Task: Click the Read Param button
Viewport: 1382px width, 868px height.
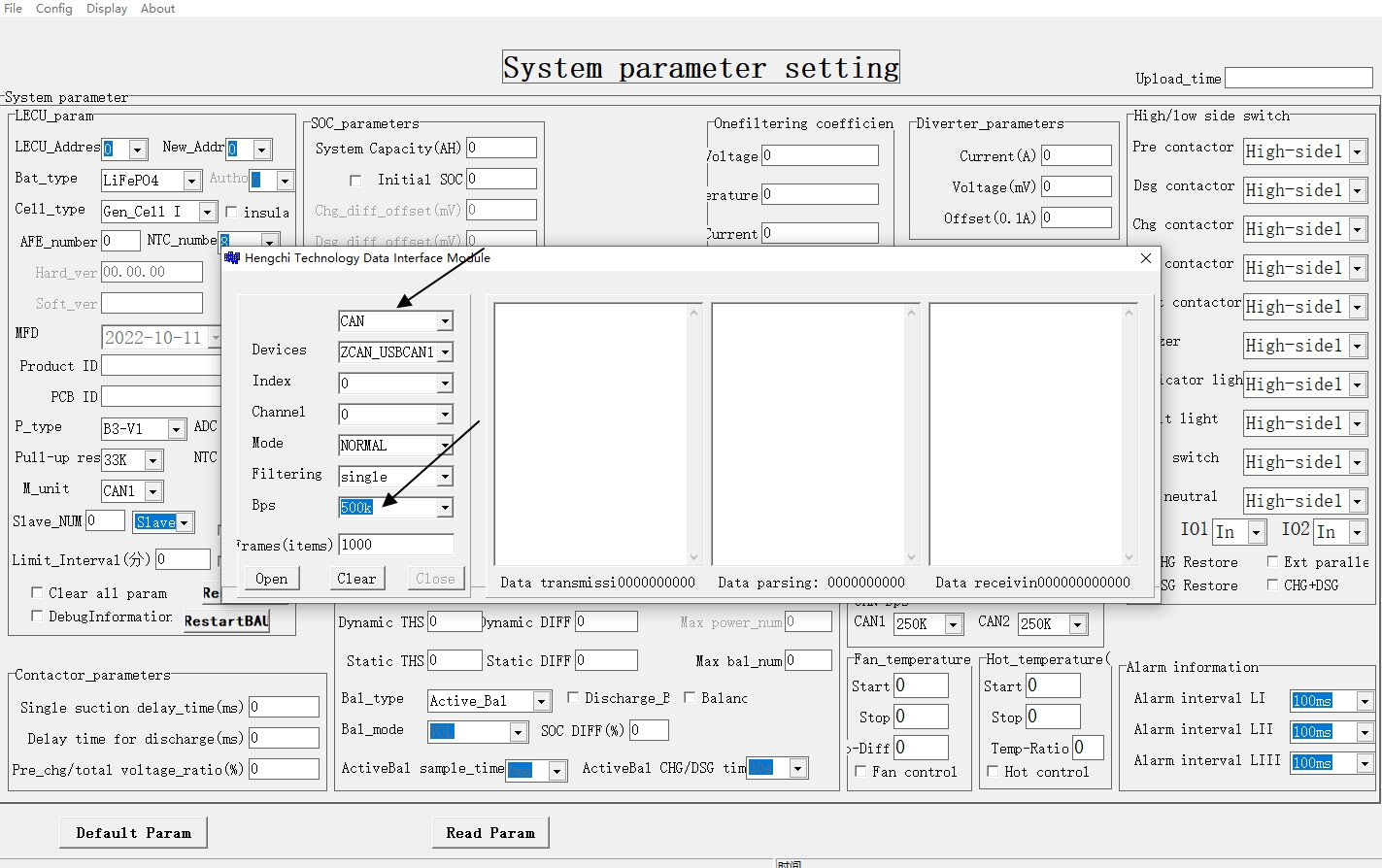Action: point(490,833)
